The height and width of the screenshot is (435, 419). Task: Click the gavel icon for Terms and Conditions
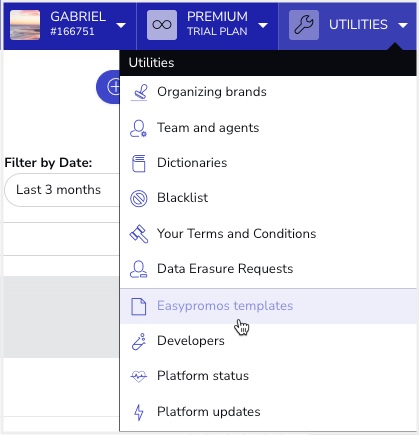[139, 234]
